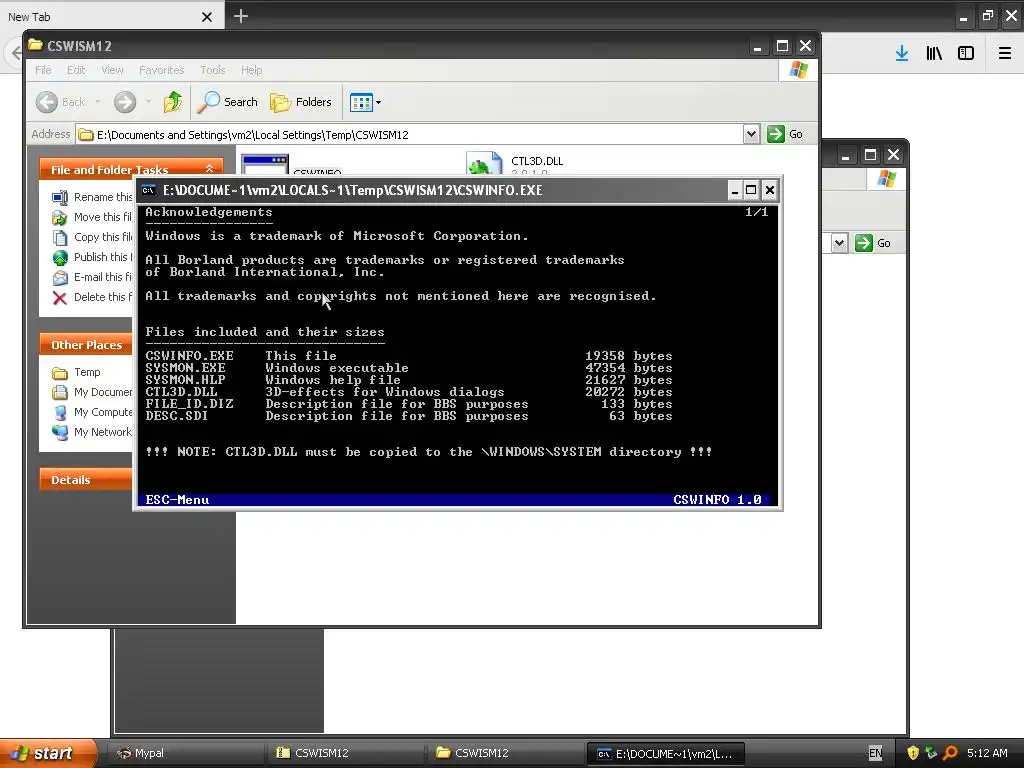Click the CSWINFO.EXE row in file list

(408, 356)
